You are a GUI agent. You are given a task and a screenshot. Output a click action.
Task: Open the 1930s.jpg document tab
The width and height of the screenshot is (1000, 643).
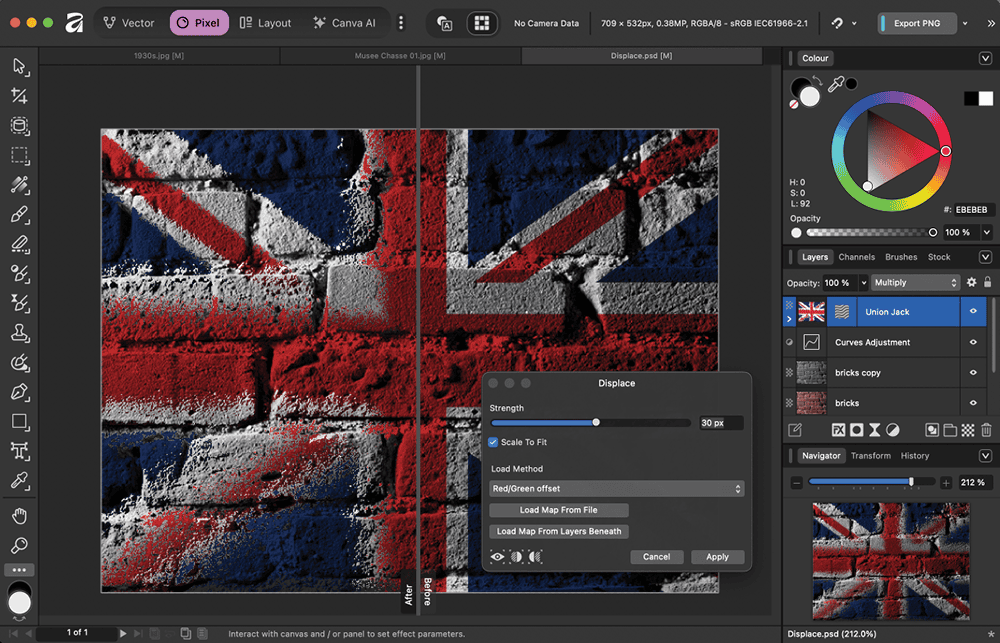click(159, 56)
